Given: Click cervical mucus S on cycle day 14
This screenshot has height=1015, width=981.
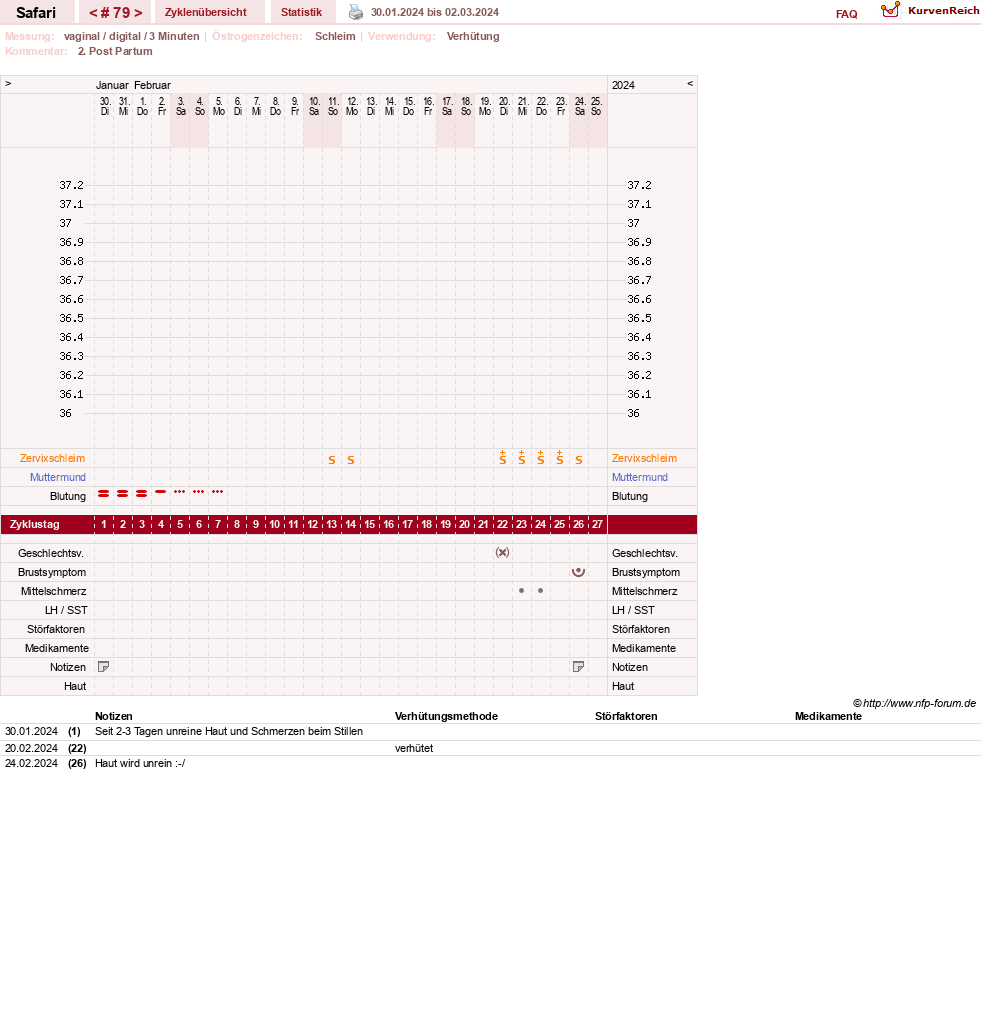Looking at the screenshot, I should pos(350,460).
